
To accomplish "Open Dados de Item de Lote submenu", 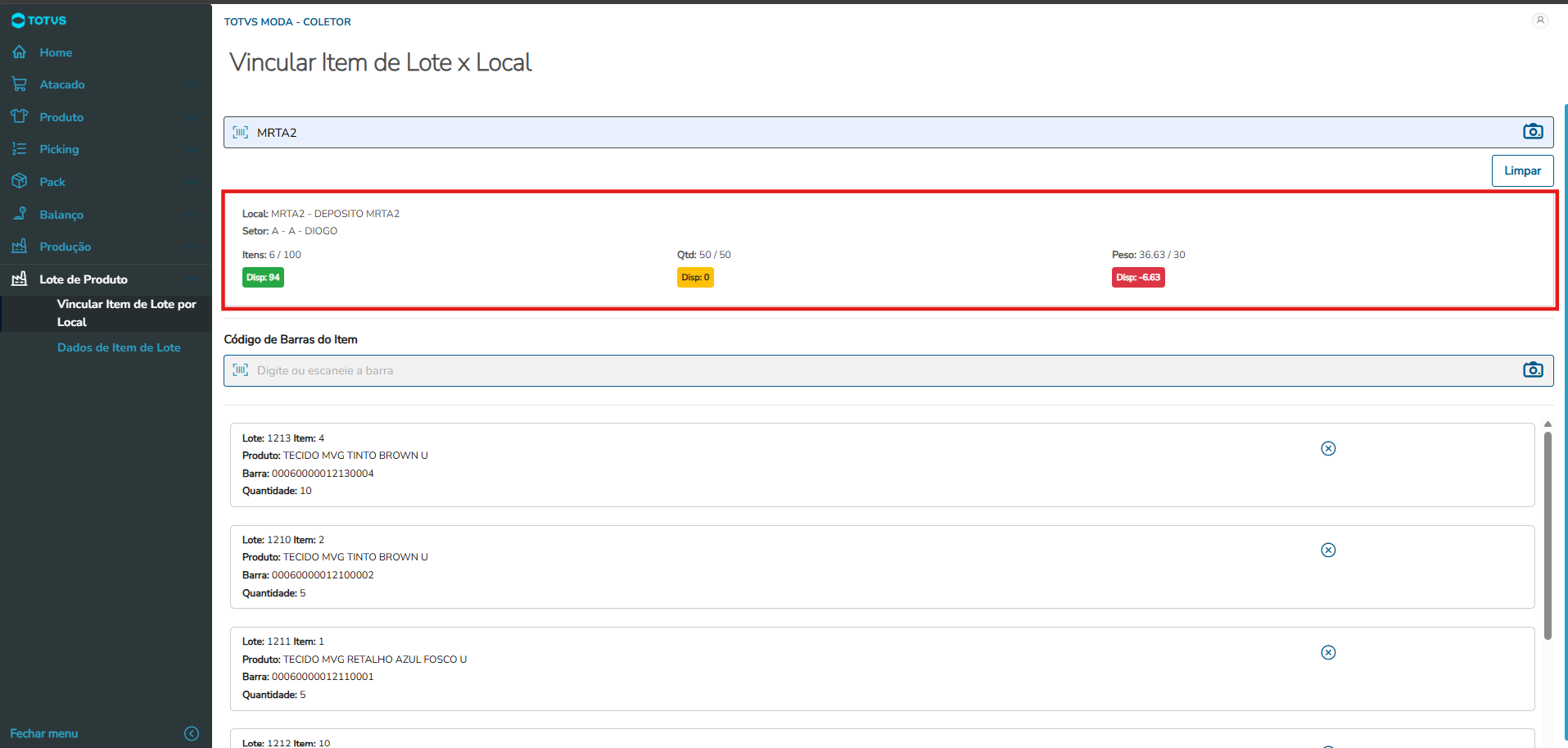I will pyautogui.click(x=119, y=347).
